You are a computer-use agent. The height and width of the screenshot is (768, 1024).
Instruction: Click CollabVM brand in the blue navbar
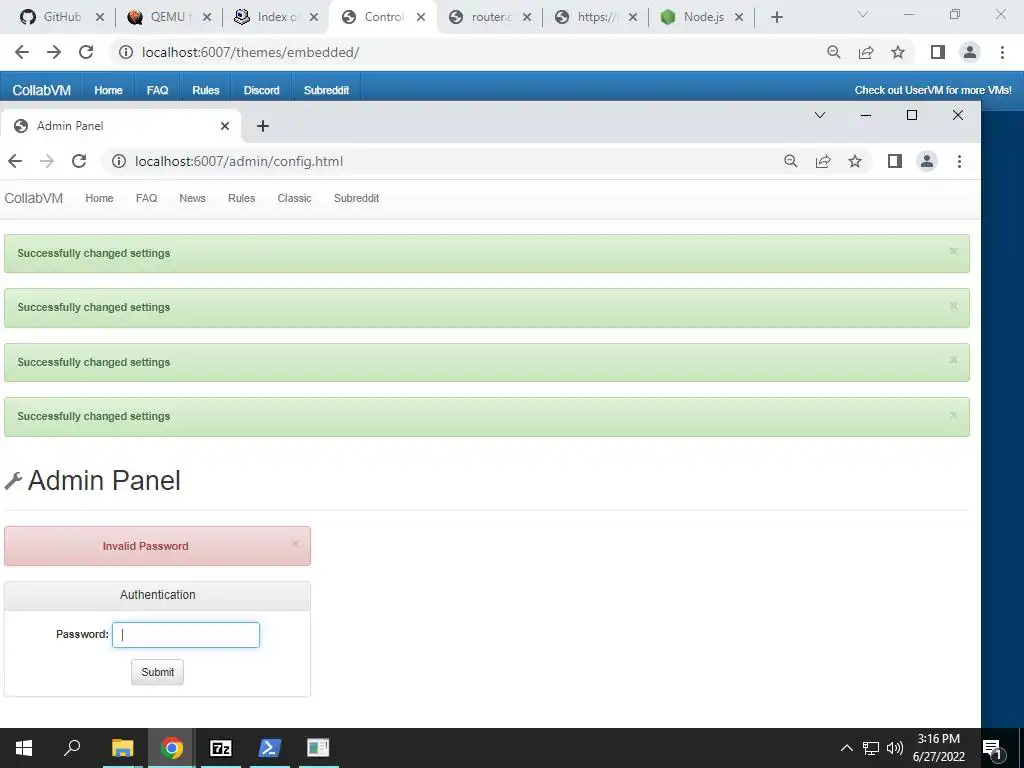tap(41, 90)
